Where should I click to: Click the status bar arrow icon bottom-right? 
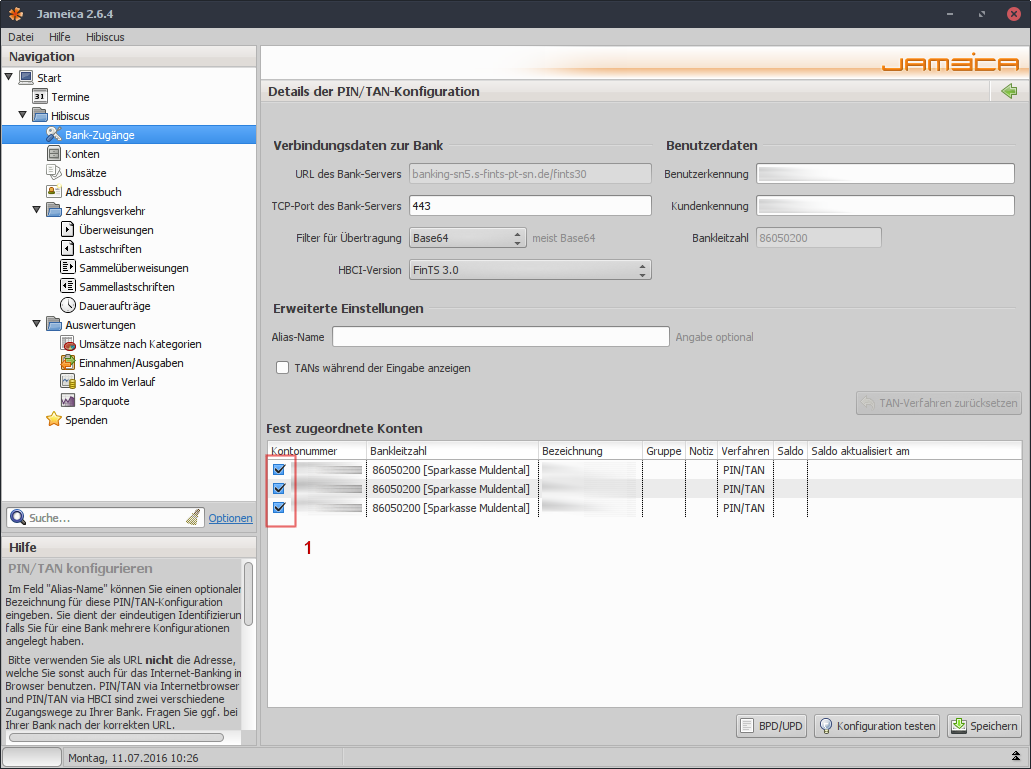1015,757
